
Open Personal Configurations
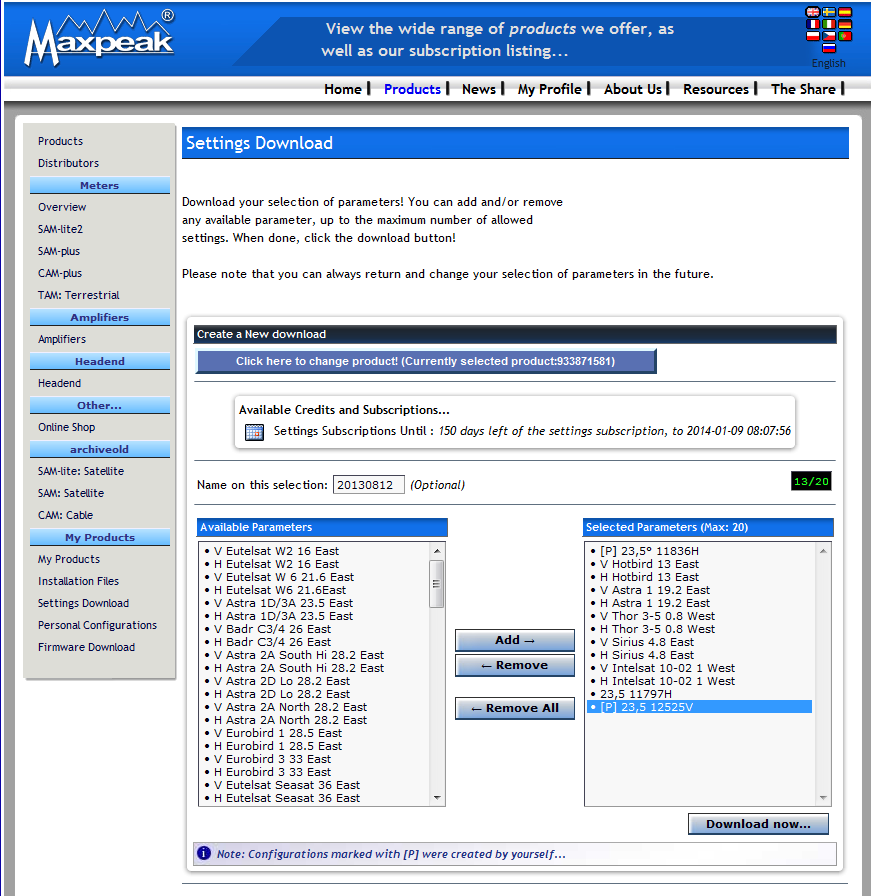(97, 625)
